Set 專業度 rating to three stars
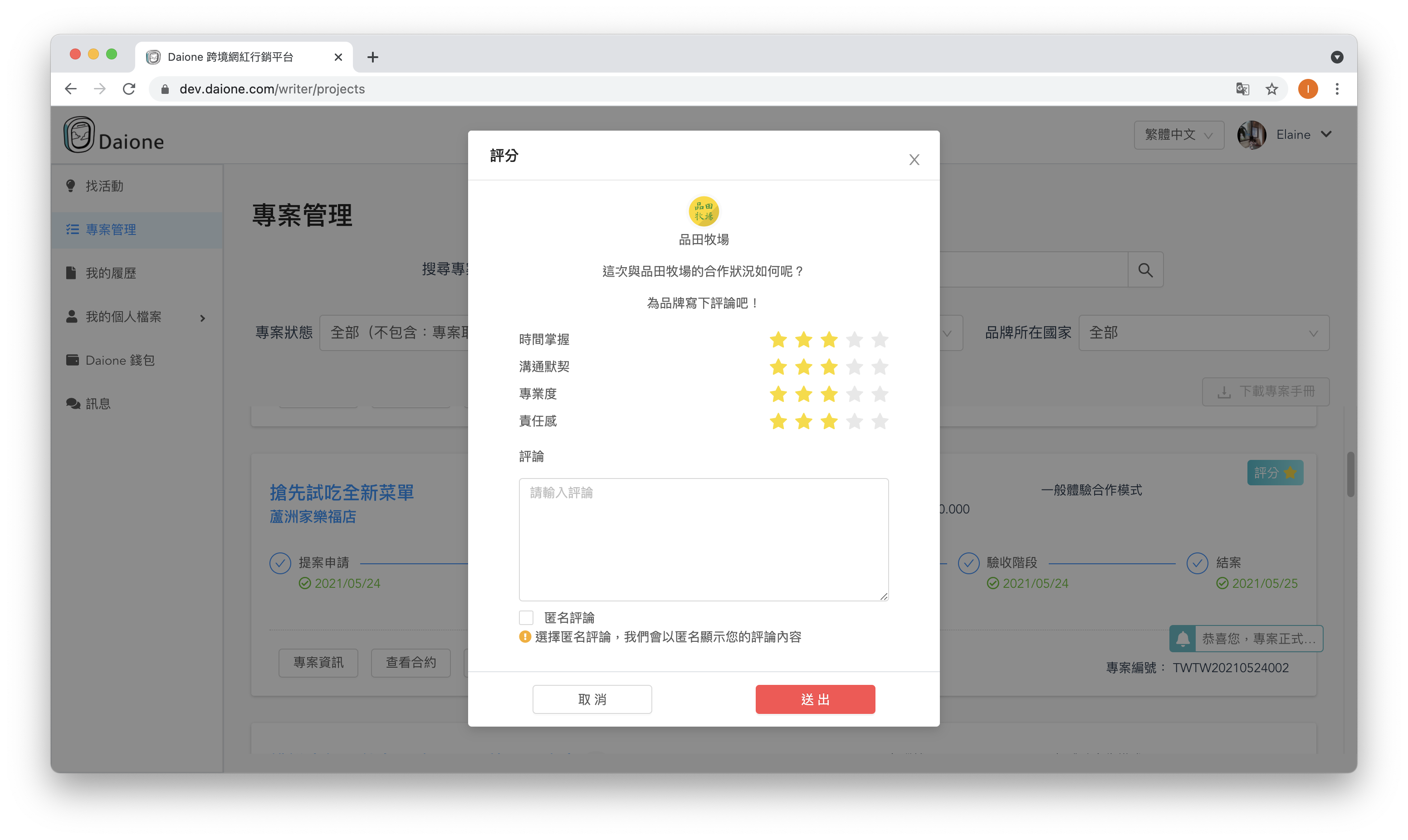 pyautogui.click(x=829, y=394)
